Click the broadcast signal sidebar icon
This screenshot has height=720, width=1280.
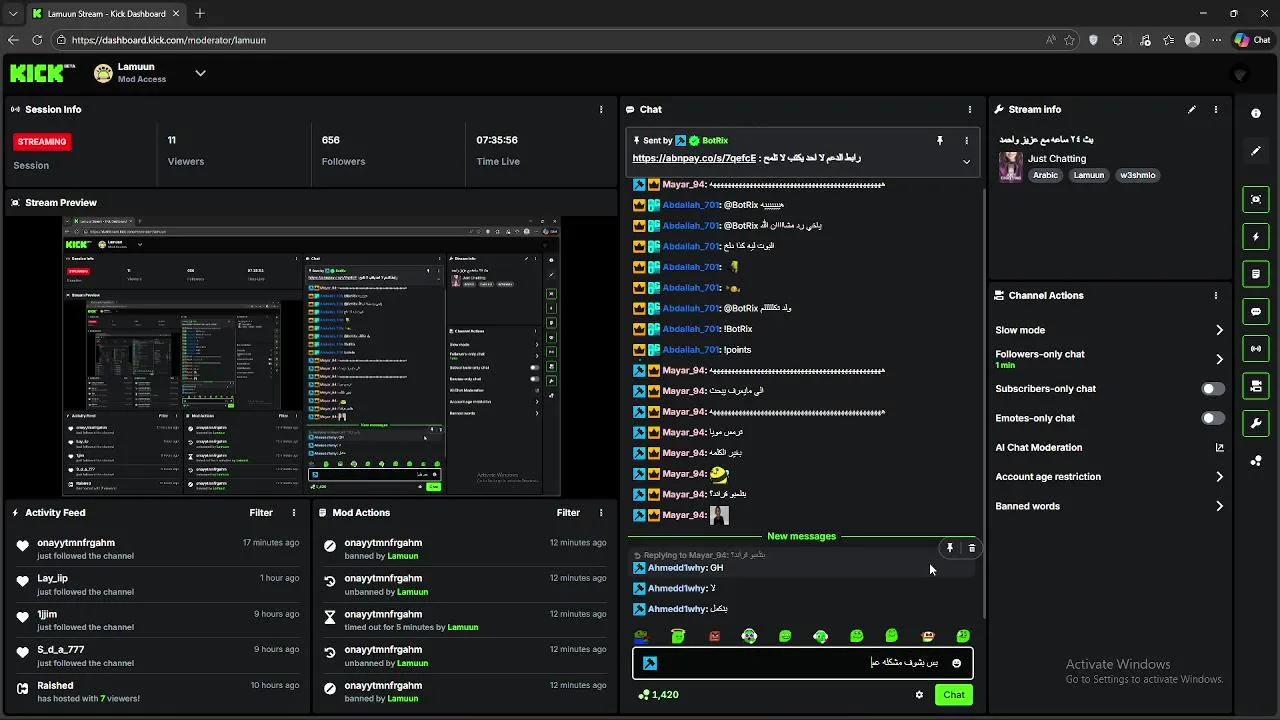click(x=1256, y=349)
